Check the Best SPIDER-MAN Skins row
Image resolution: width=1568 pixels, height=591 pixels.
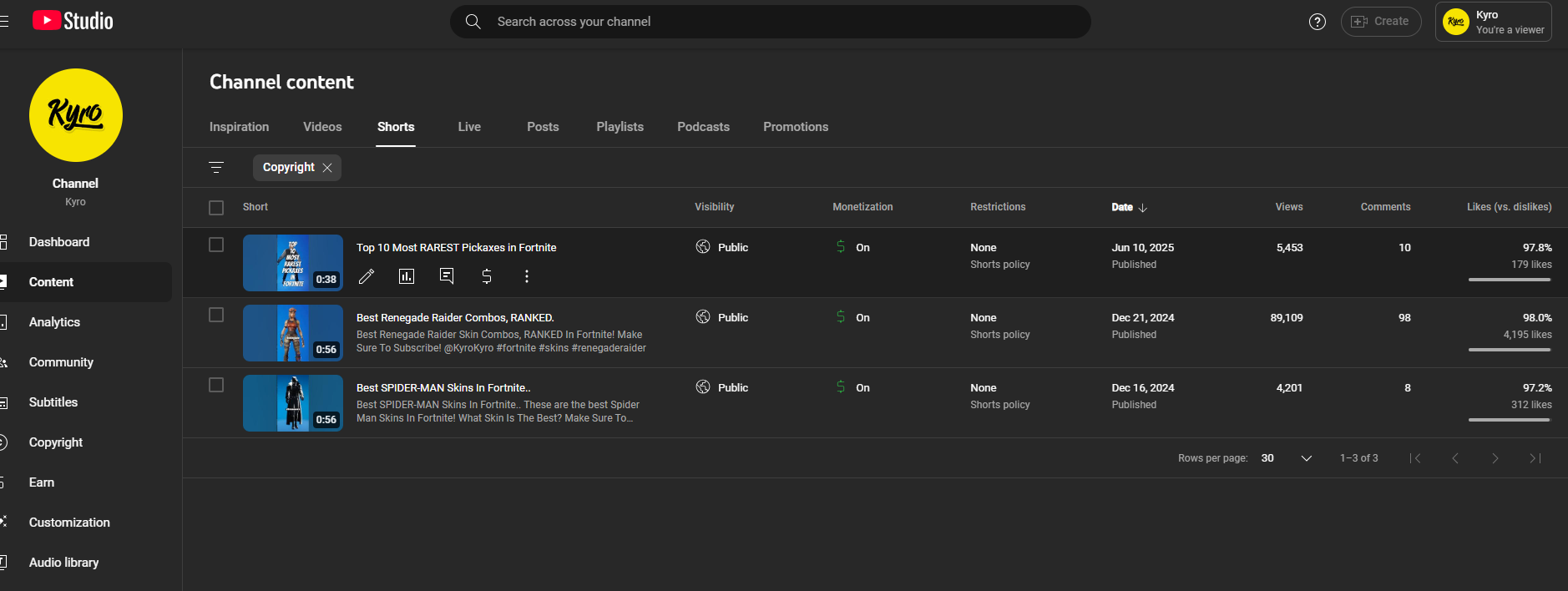pos(216,385)
